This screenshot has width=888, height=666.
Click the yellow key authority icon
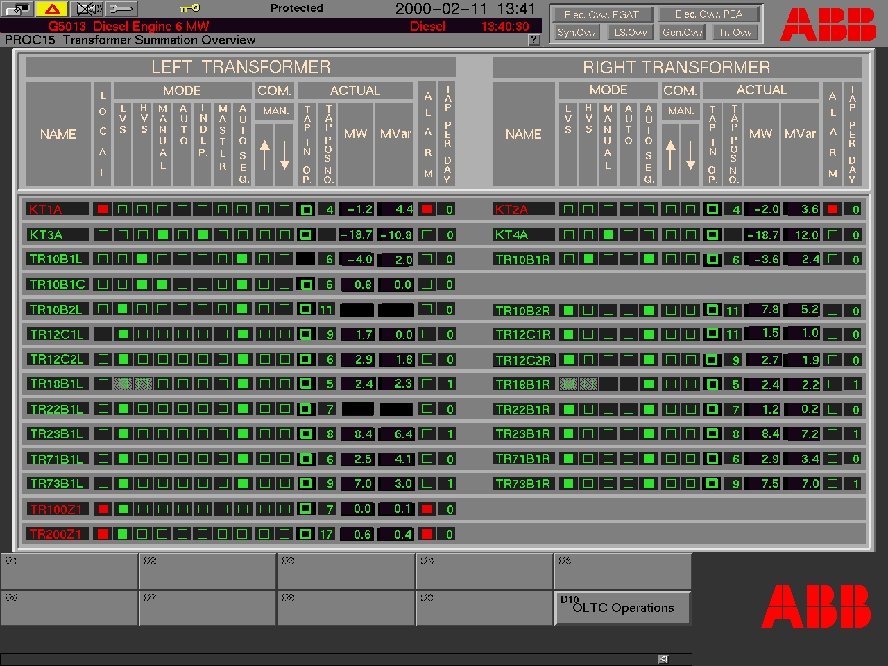[x=190, y=8]
